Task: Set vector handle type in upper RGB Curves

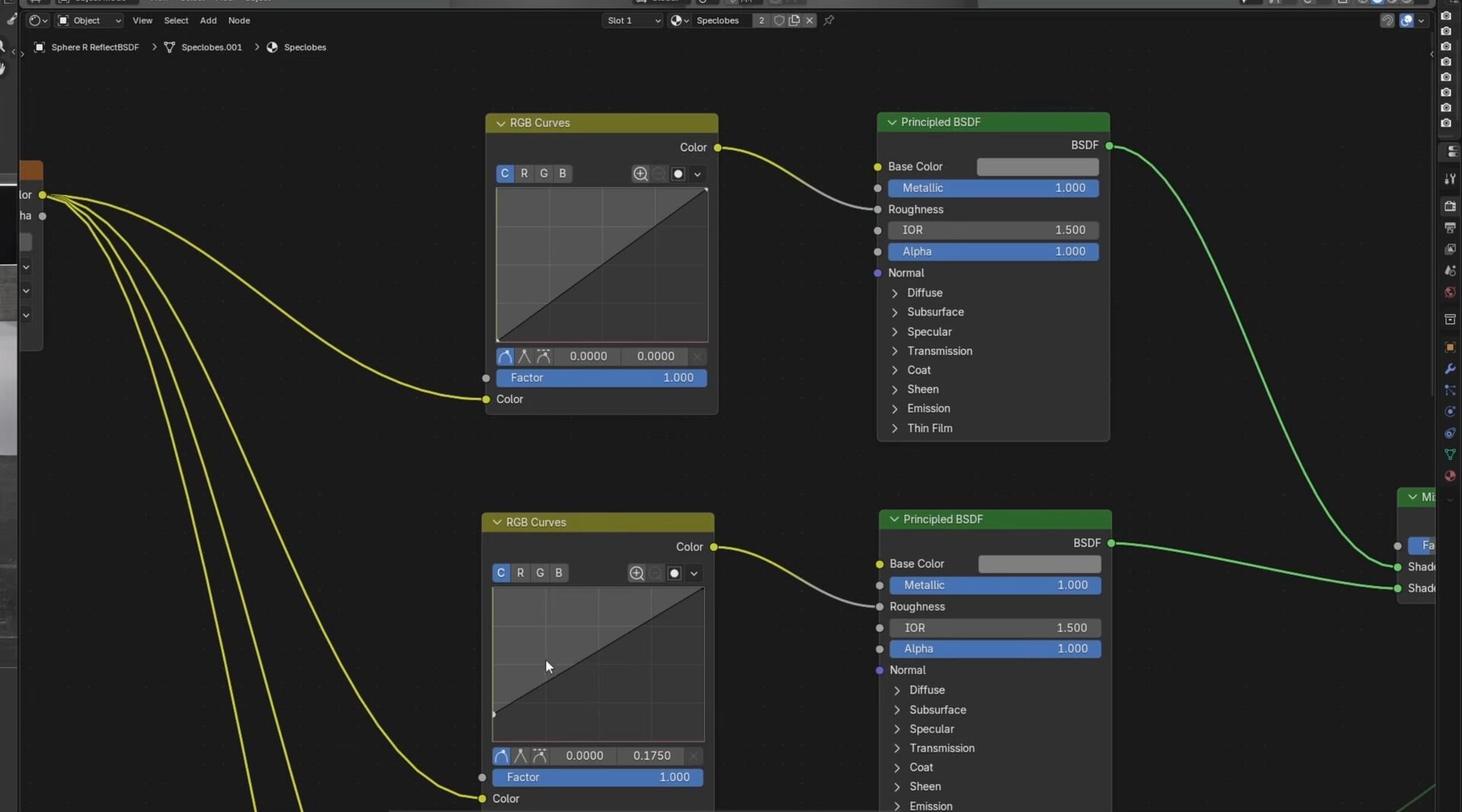Action: (524, 356)
